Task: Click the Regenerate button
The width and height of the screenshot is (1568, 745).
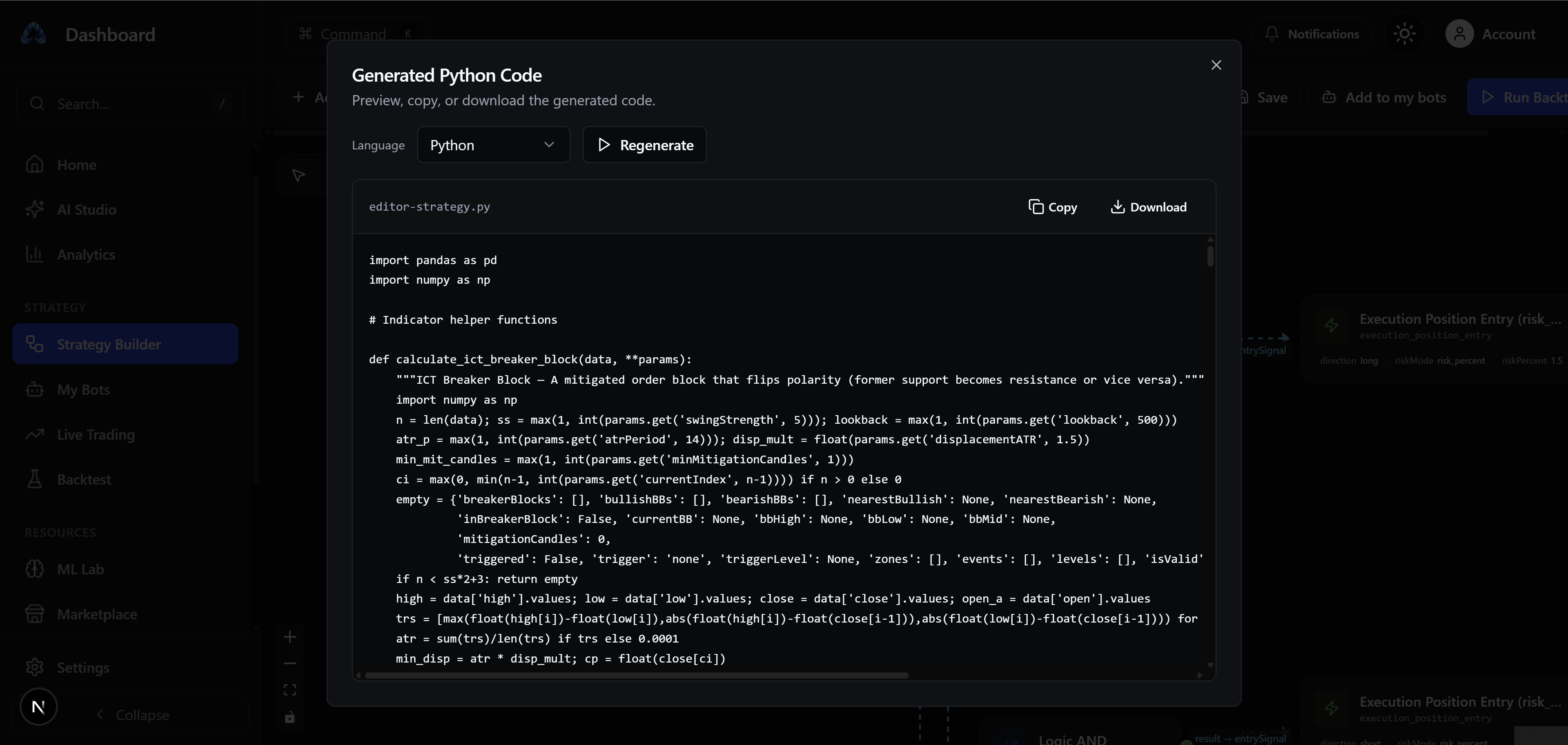Action: 644,145
